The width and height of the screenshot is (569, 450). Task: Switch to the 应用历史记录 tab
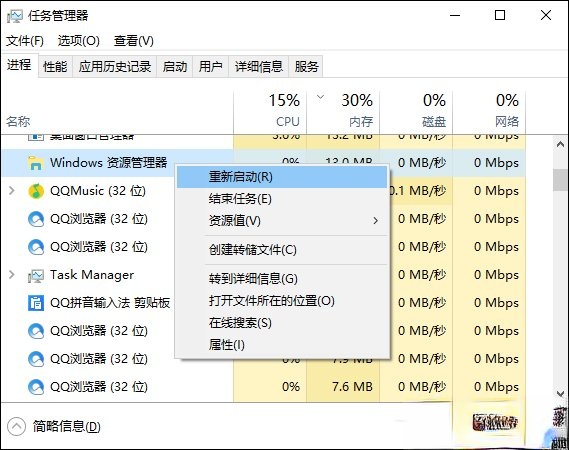point(115,66)
